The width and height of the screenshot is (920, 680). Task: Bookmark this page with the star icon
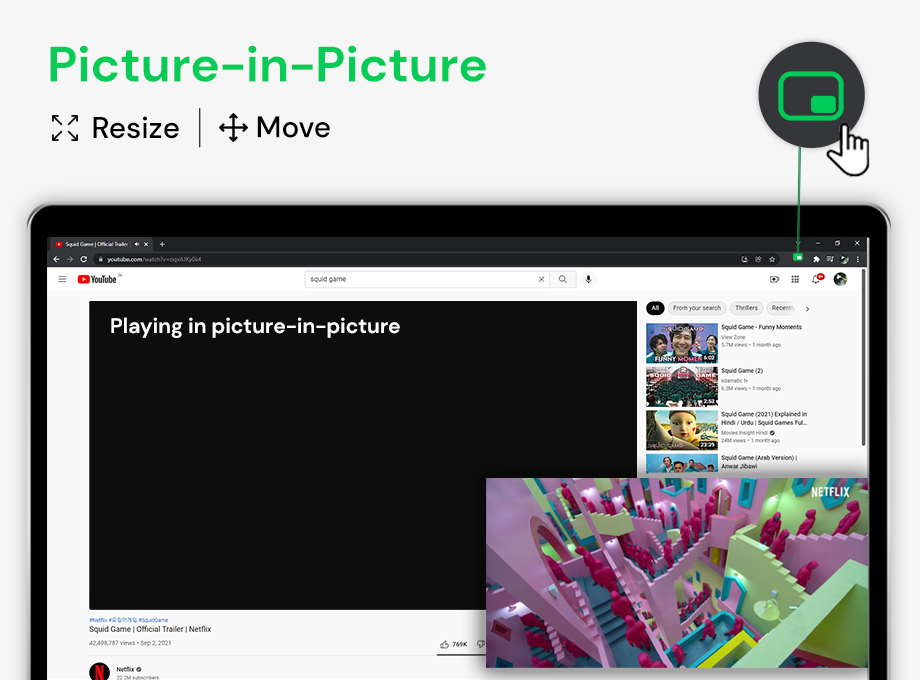tap(772, 259)
